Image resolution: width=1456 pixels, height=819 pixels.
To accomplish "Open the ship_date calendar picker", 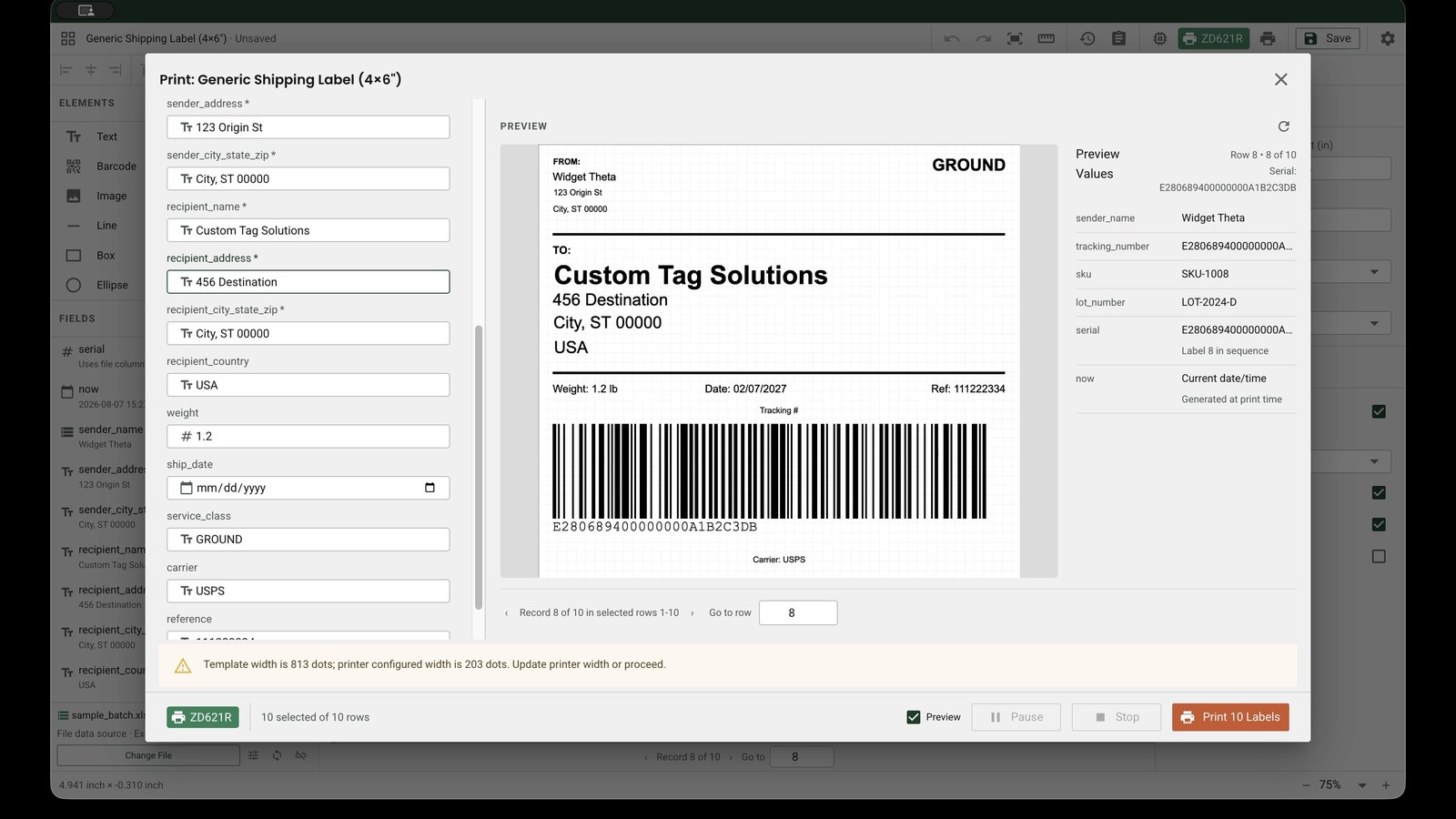I will [x=430, y=488].
